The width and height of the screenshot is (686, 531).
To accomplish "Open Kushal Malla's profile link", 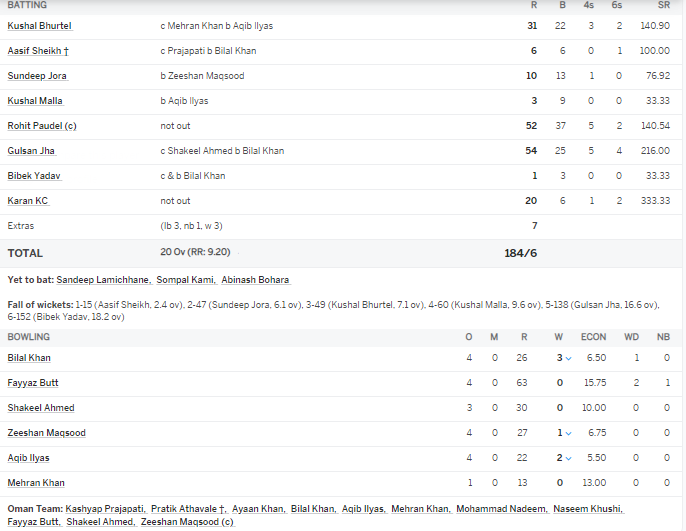I will [x=35, y=101].
